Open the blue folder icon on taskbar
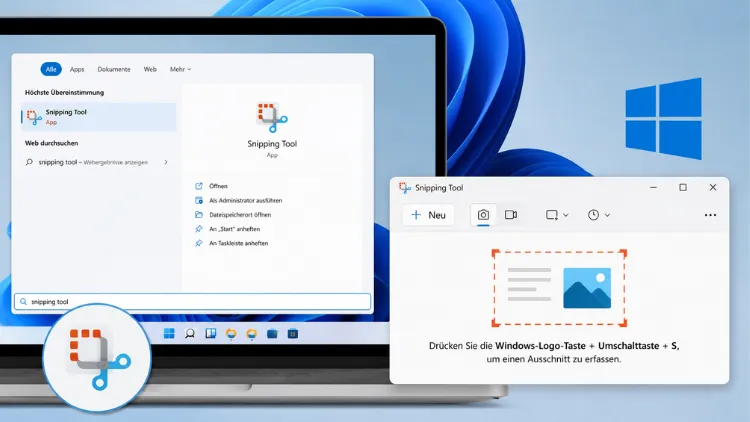The image size is (750, 422). [272, 333]
